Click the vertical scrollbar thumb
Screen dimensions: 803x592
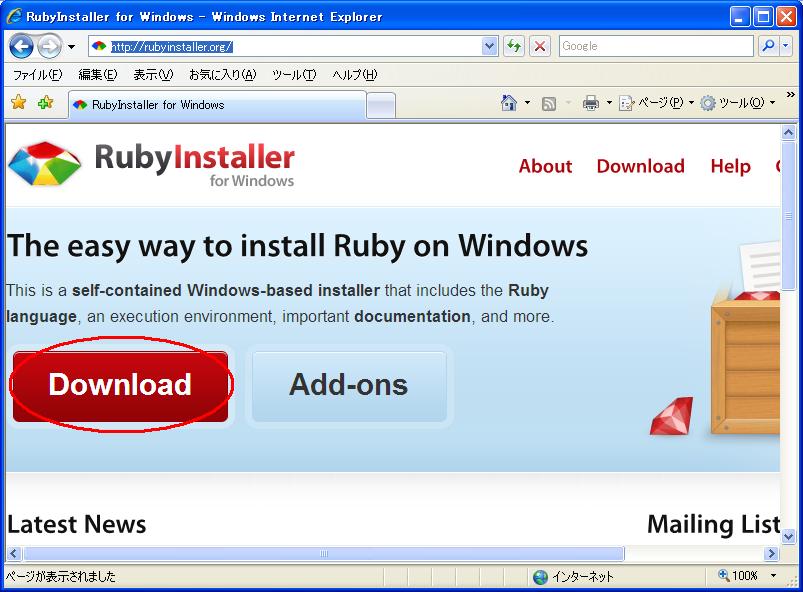(x=789, y=216)
